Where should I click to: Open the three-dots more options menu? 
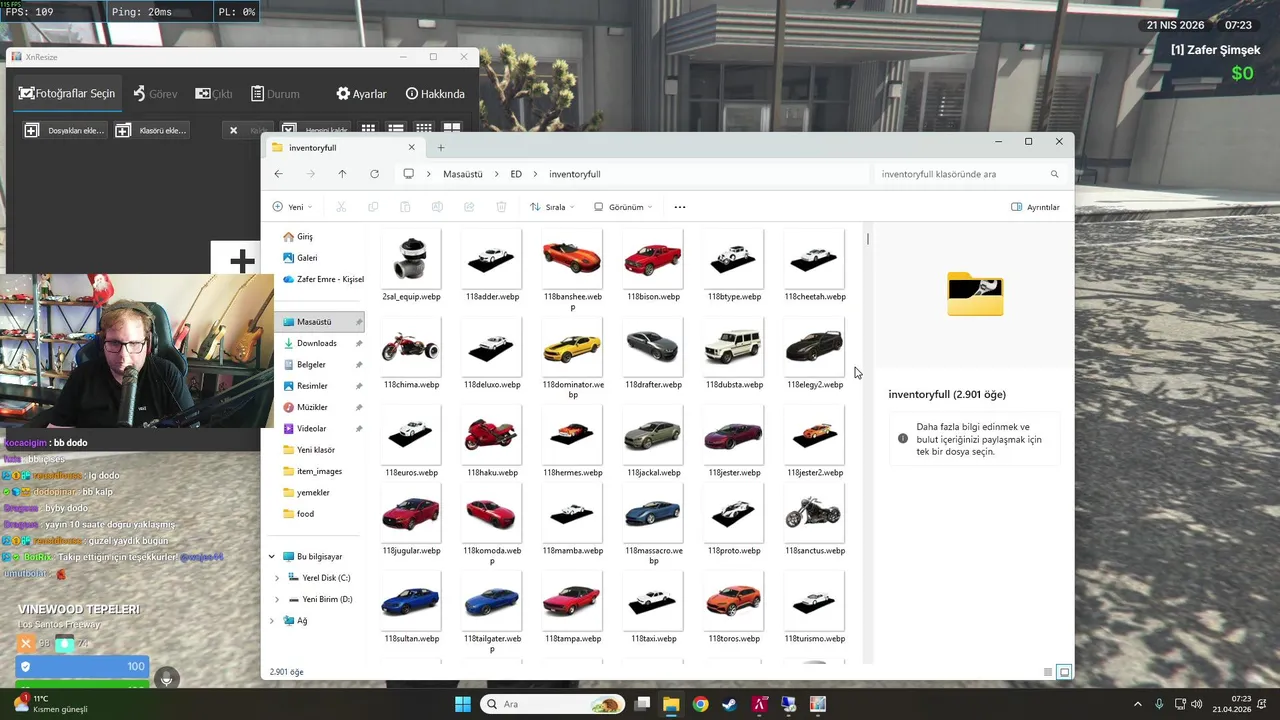[x=680, y=207]
